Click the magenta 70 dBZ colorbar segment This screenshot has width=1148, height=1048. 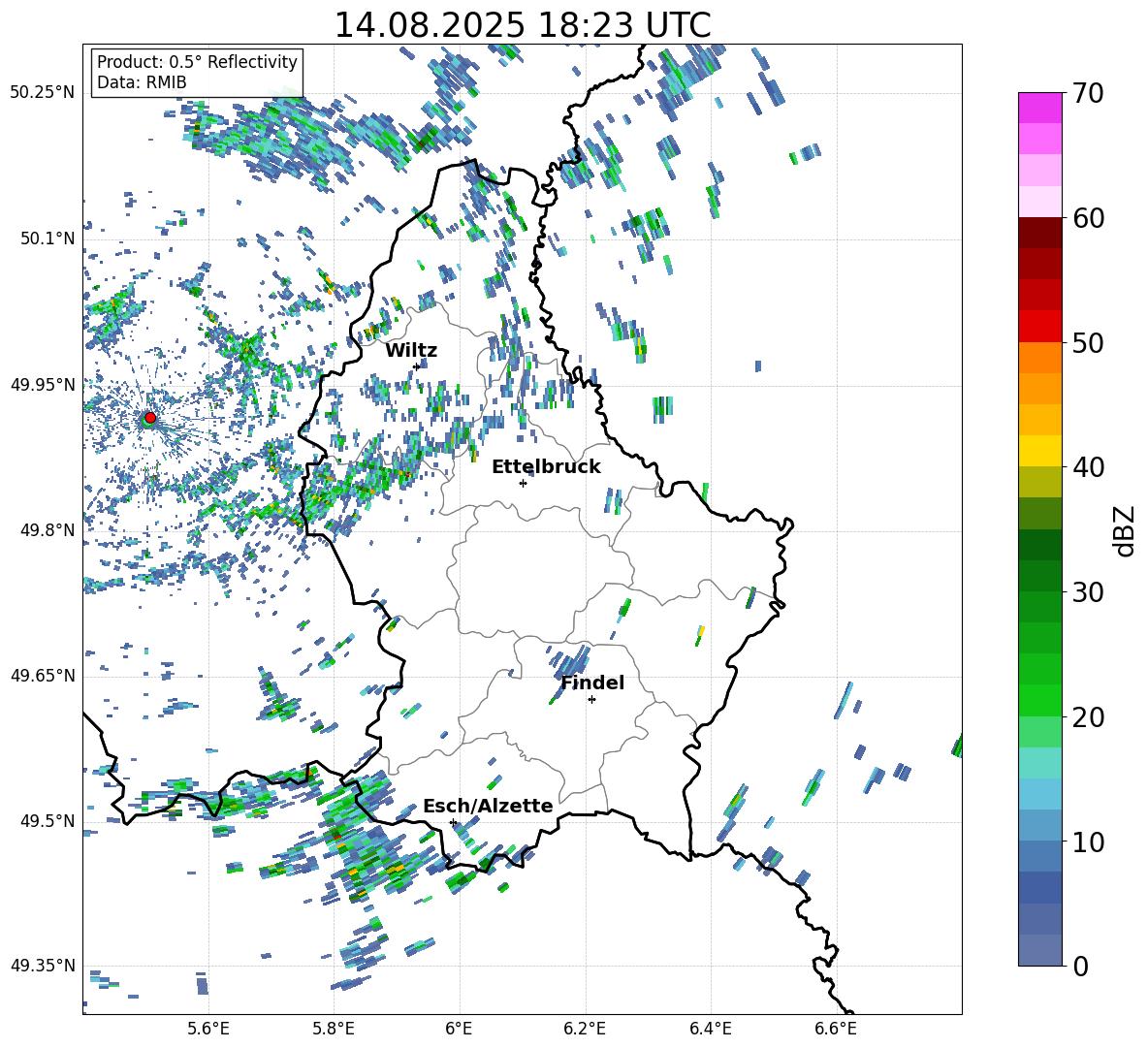pos(1039,108)
